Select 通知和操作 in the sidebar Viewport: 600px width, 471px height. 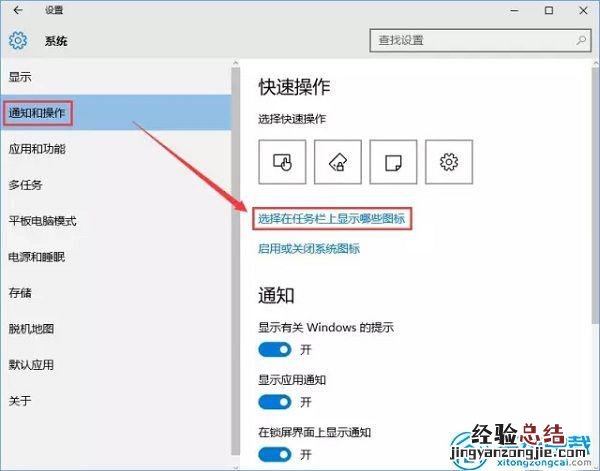click(x=116, y=112)
